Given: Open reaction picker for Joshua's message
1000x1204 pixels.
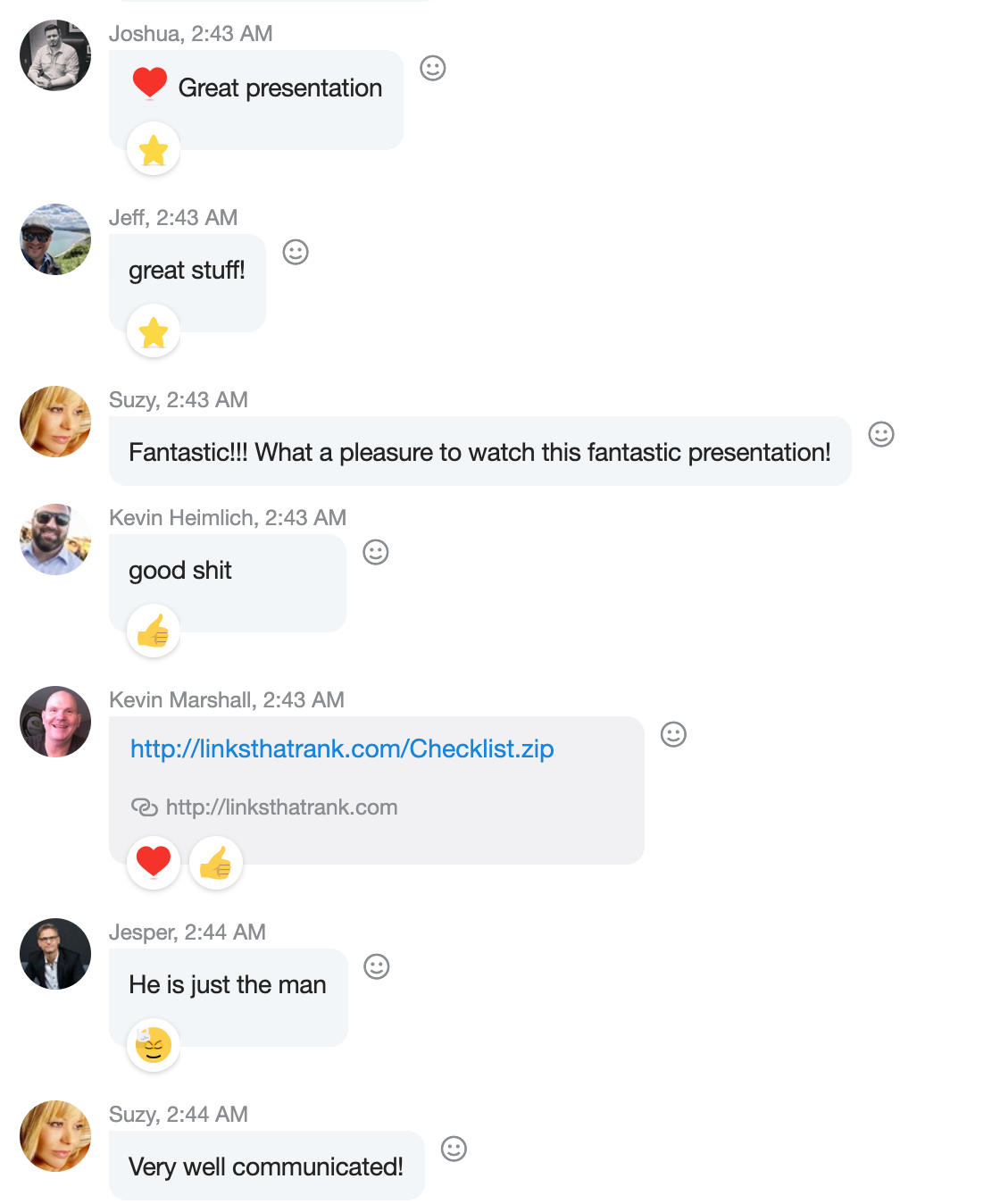Looking at the screenshot, I should [433, 68].
